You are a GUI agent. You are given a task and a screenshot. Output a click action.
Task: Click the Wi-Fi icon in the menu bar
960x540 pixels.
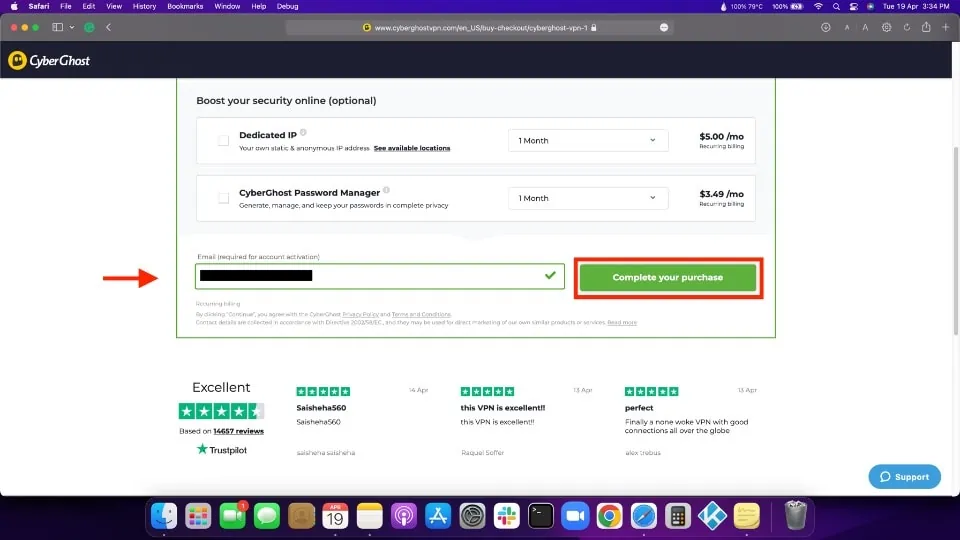coord(818,6)
